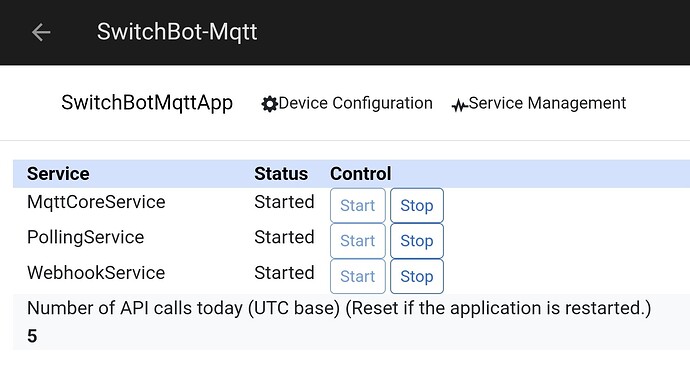Viewport: 690px width, 374px height.
Task: Go back with the left arrow icon
Action: [x=41, y=32]
